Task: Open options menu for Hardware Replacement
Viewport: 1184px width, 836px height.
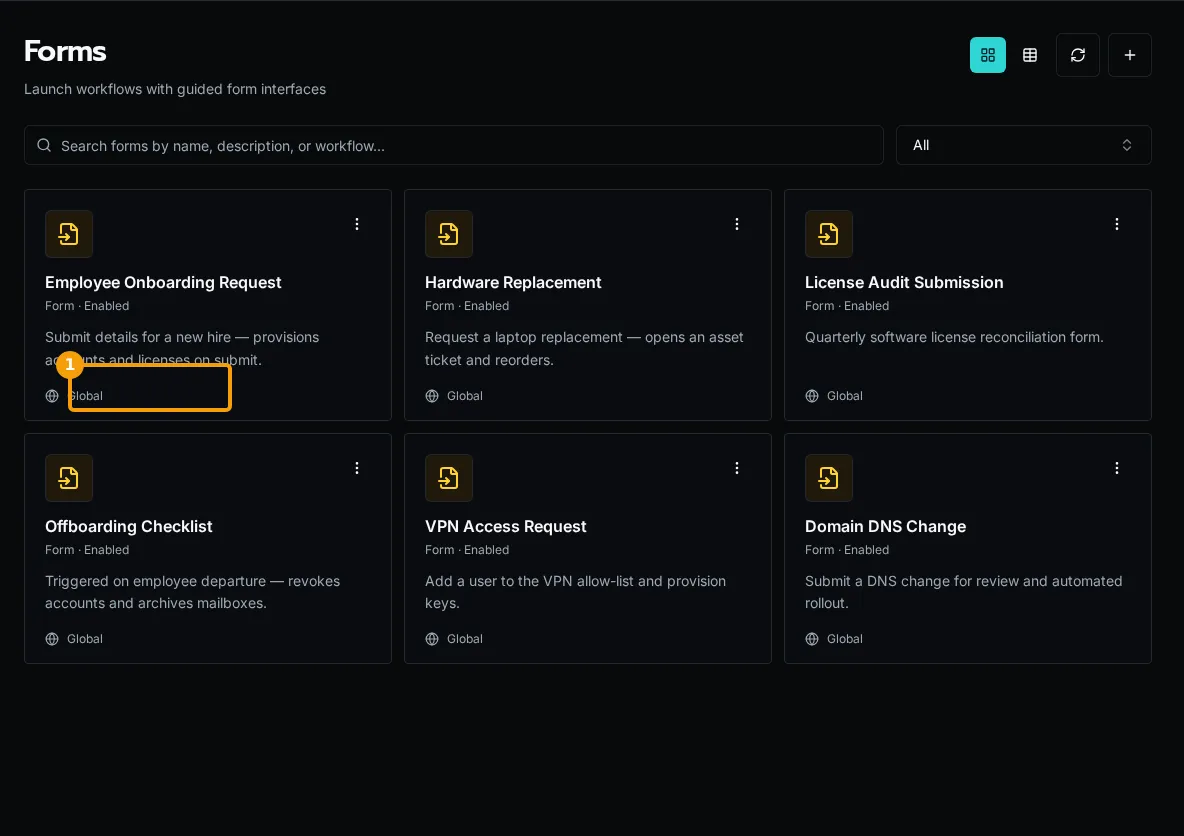Action: (737, 224)
